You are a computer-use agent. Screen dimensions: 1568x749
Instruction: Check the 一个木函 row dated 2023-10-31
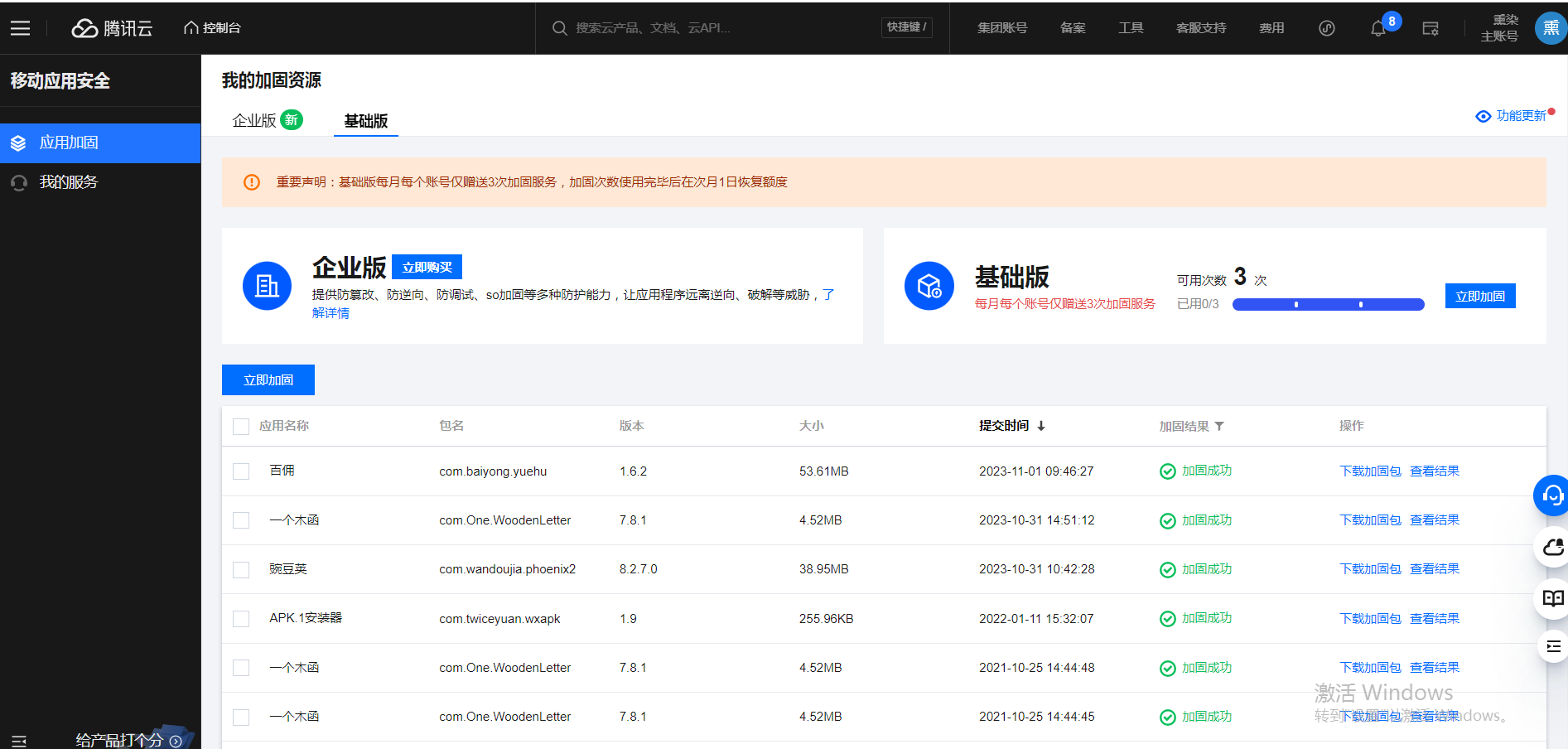tap(241, 520)
